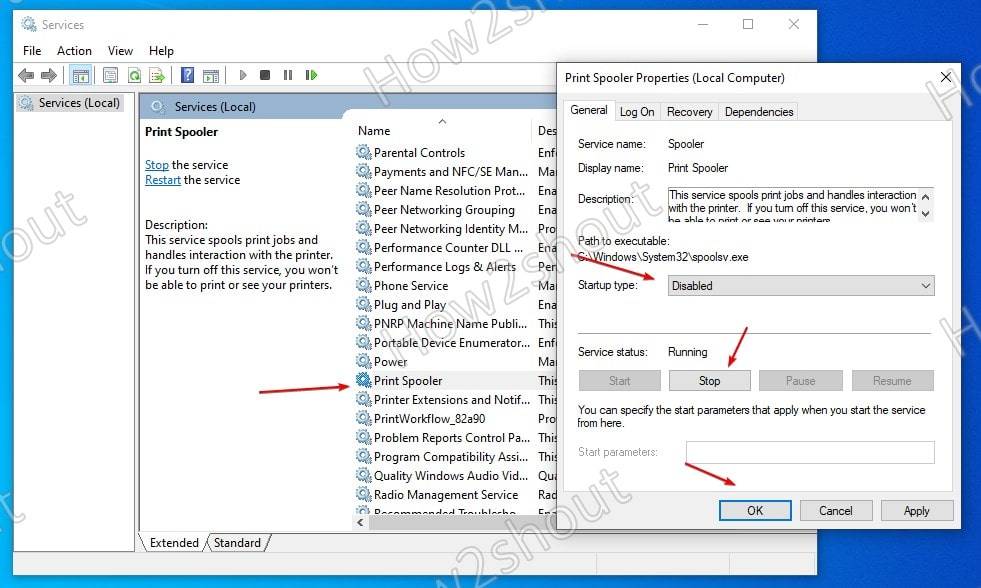The width and height of the screenshot is (981, 588).
Task: Click the Services window title bar icon
Action: coord(29,24)
